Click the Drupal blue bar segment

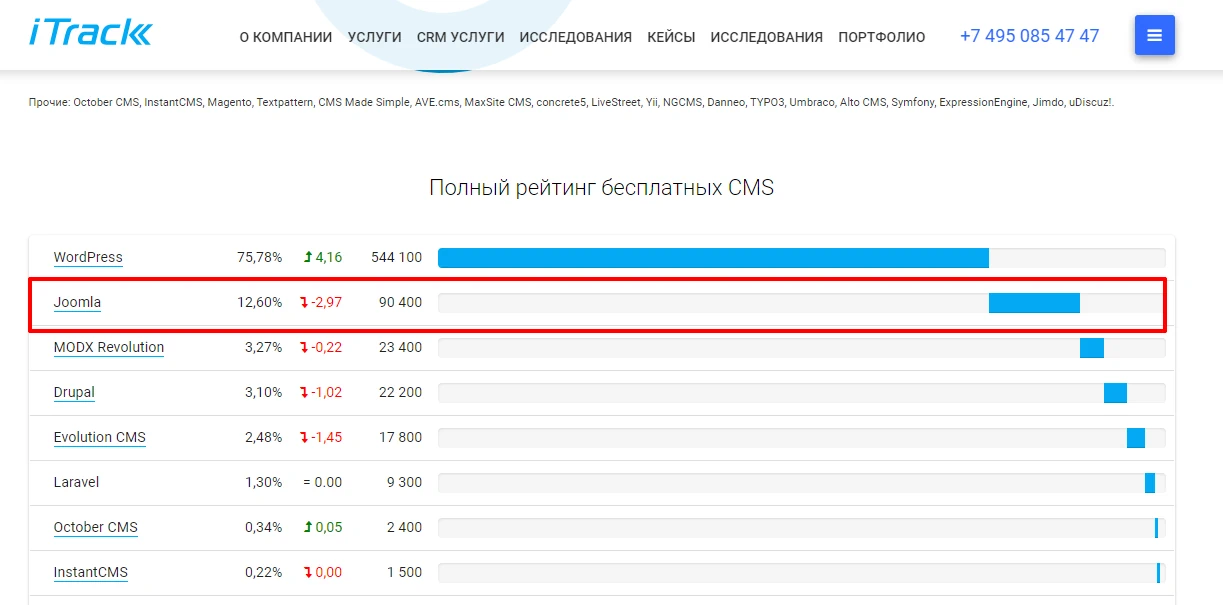[1115, 393]
